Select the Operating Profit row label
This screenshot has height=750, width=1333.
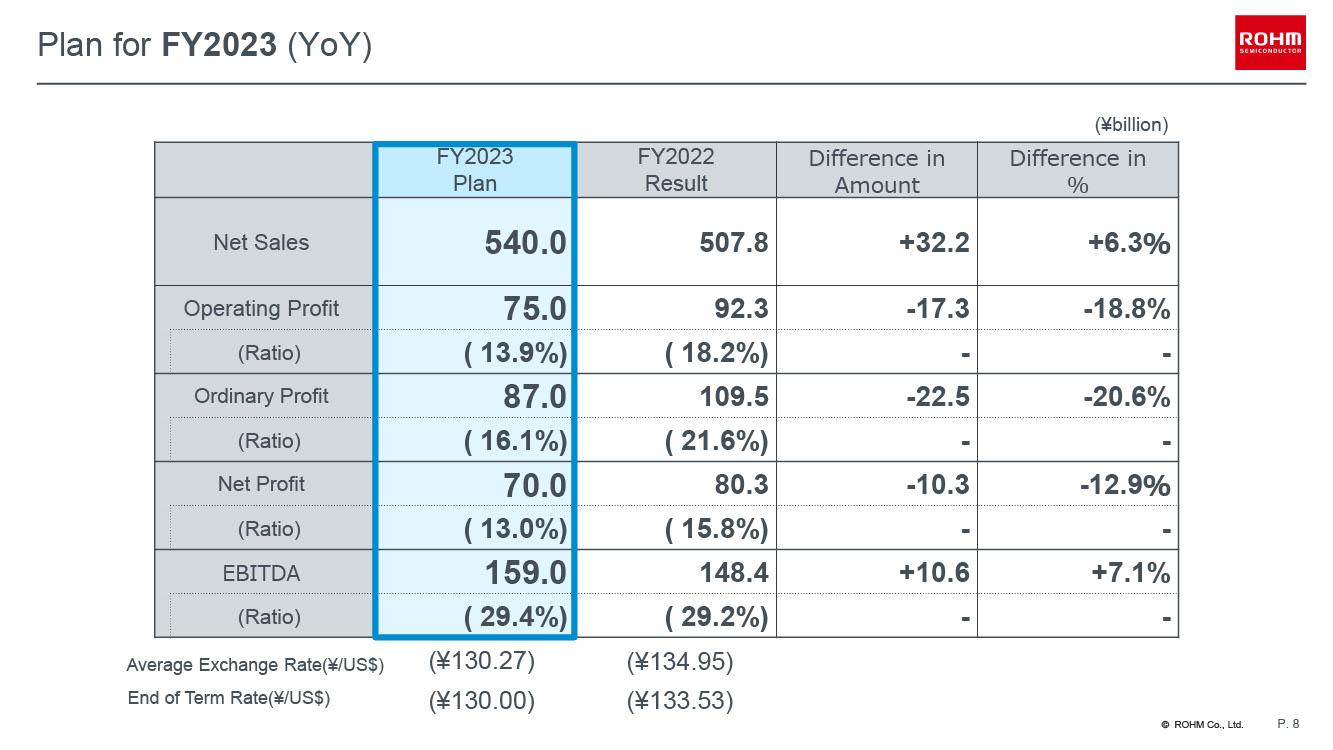click(x=261, y=308)
